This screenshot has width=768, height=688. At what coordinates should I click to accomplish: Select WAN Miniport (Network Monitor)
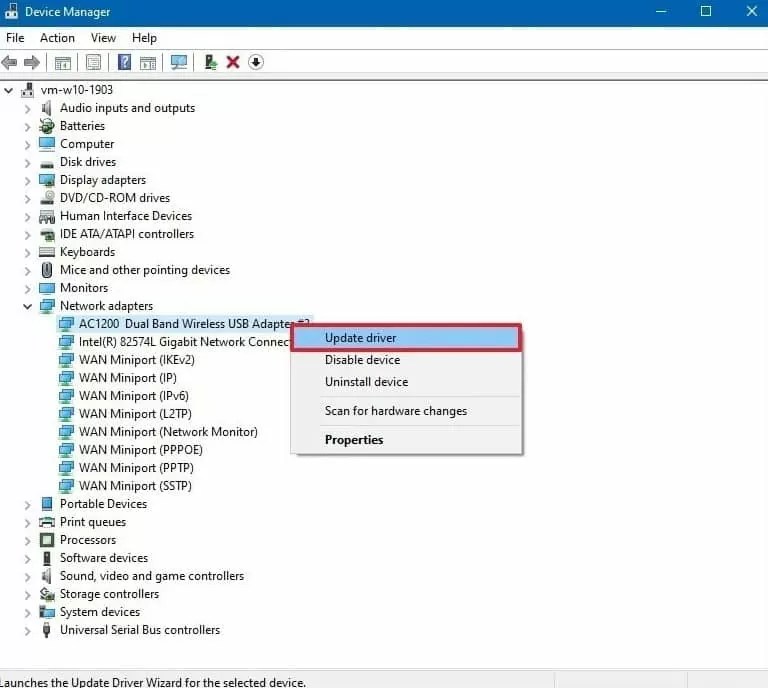[x=168, y=432]
